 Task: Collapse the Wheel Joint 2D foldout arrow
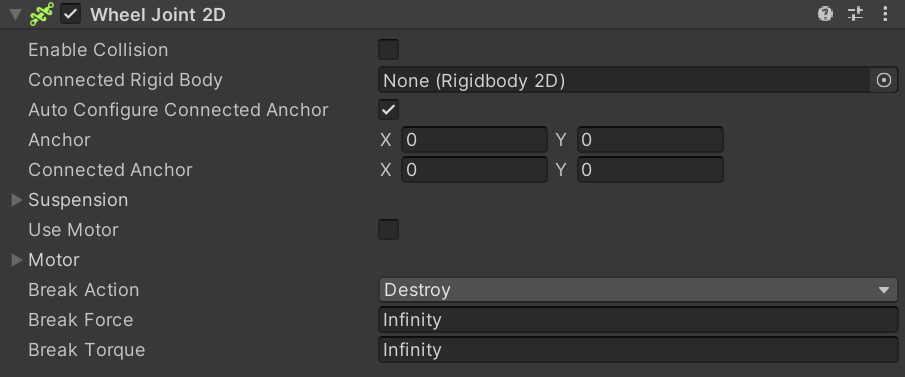click(16, 14)
